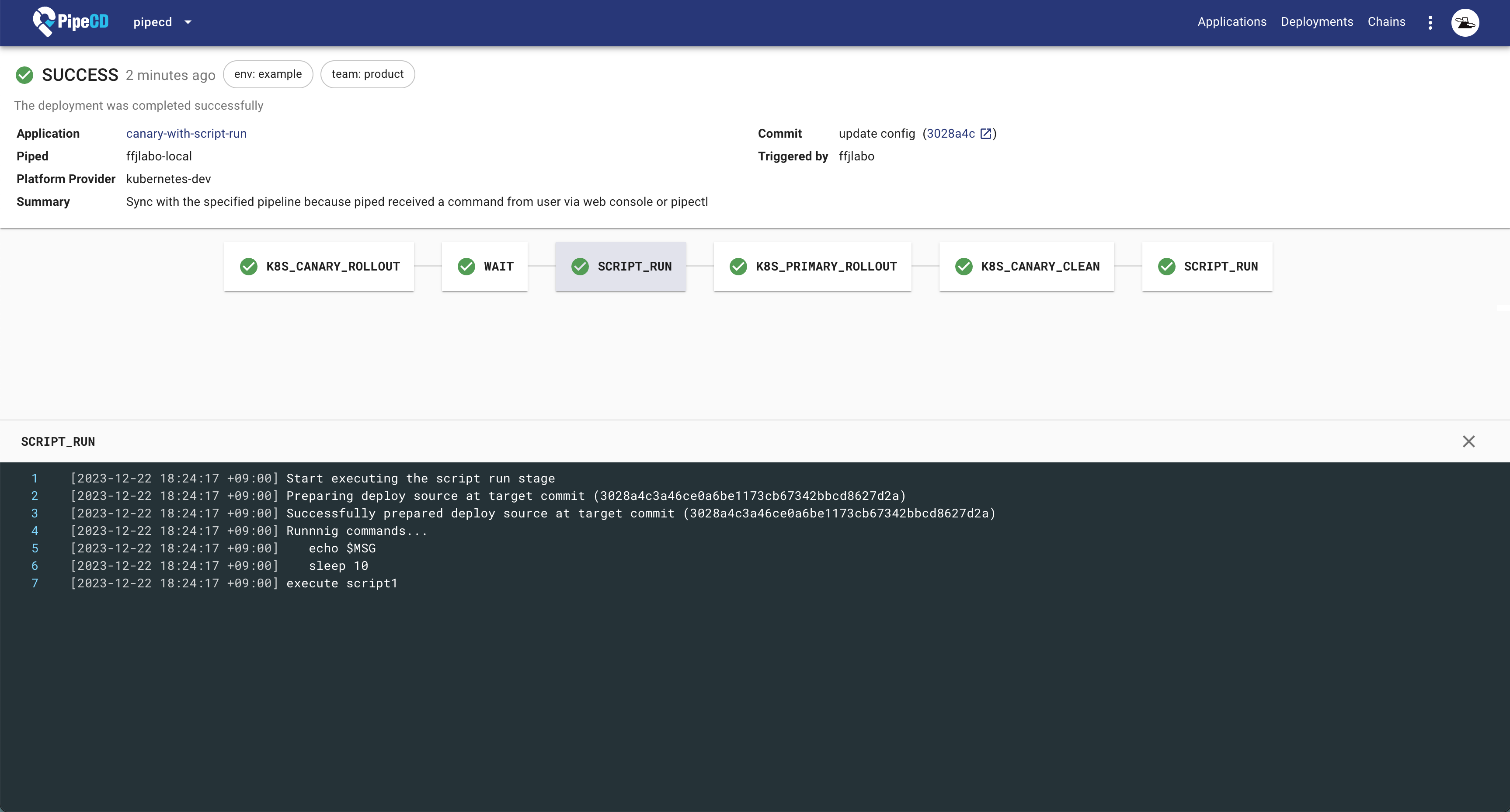Click the WAIT stage green check icon
Screen dimensions: 1510x812
coord(466,267)
